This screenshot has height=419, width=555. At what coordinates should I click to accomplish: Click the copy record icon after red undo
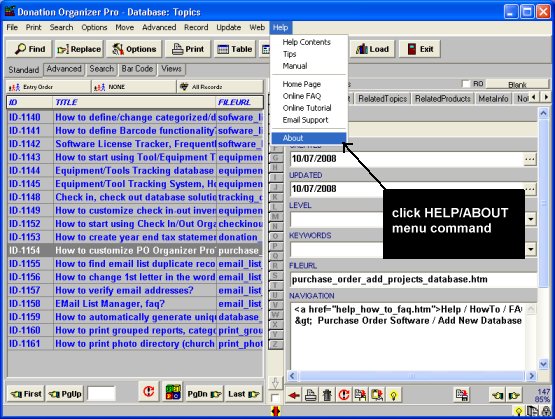tap(360, 395)
